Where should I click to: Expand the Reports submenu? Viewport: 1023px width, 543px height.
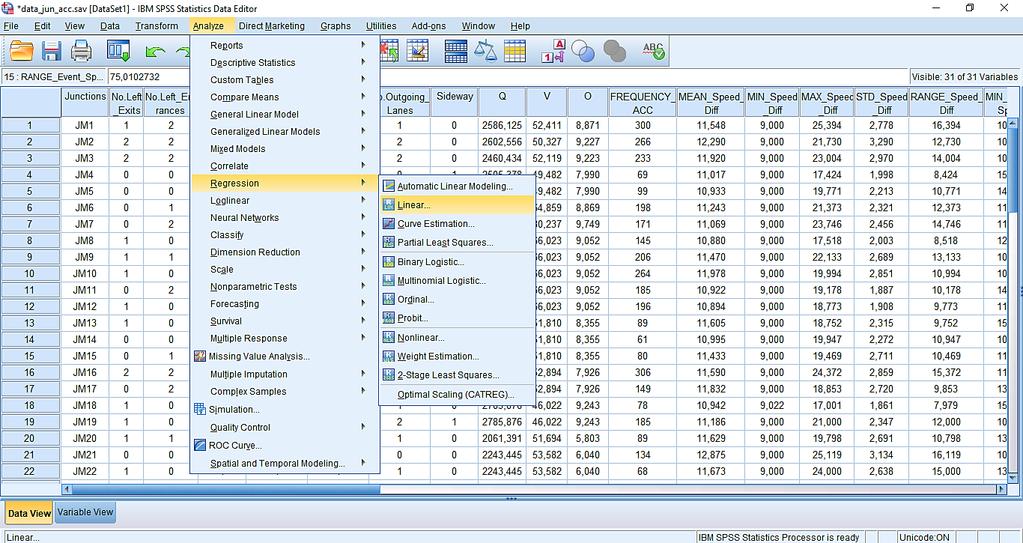point(284,45)
